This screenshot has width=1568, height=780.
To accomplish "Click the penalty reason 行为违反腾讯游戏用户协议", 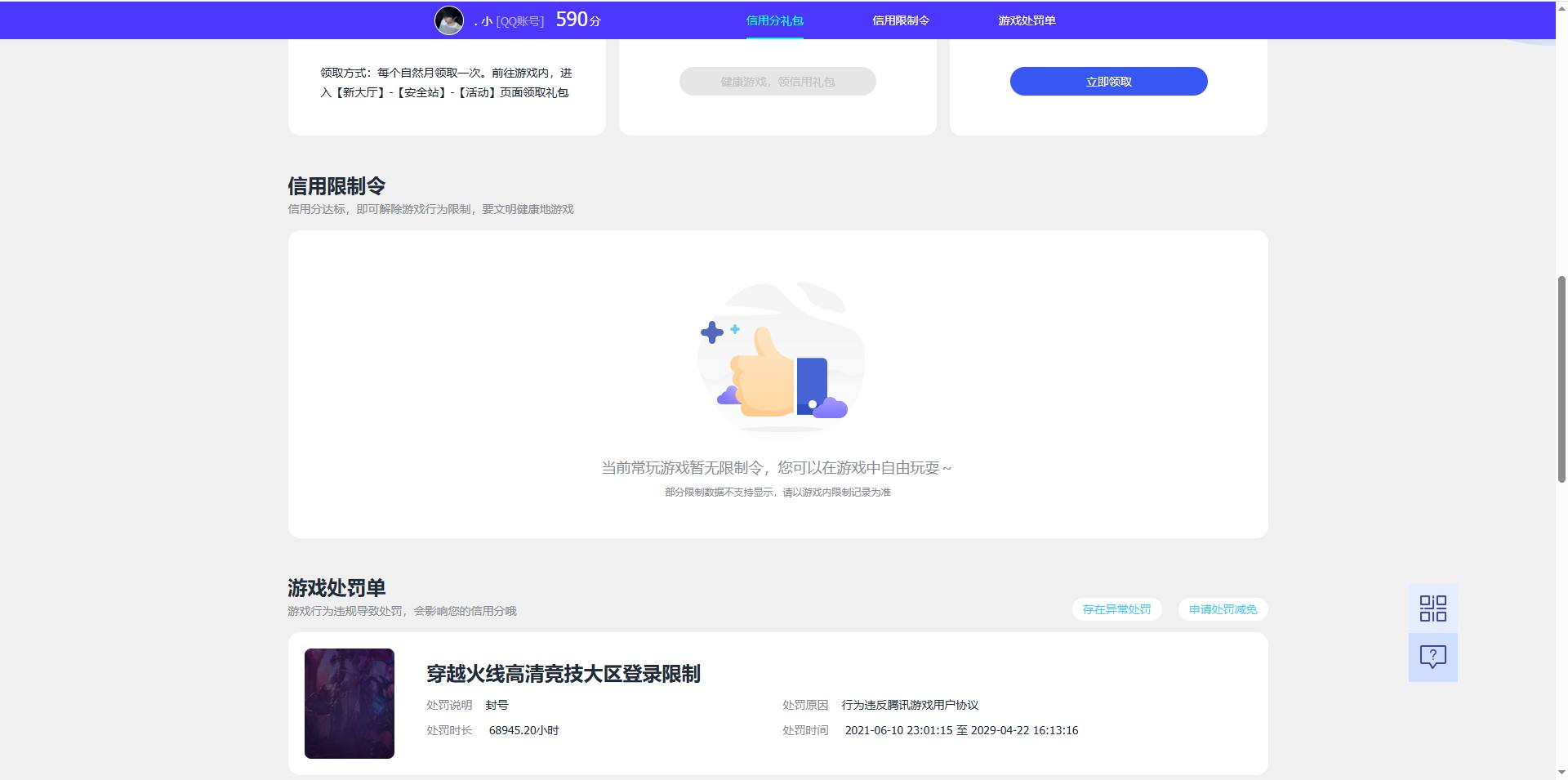I will (x=910, y=705).
